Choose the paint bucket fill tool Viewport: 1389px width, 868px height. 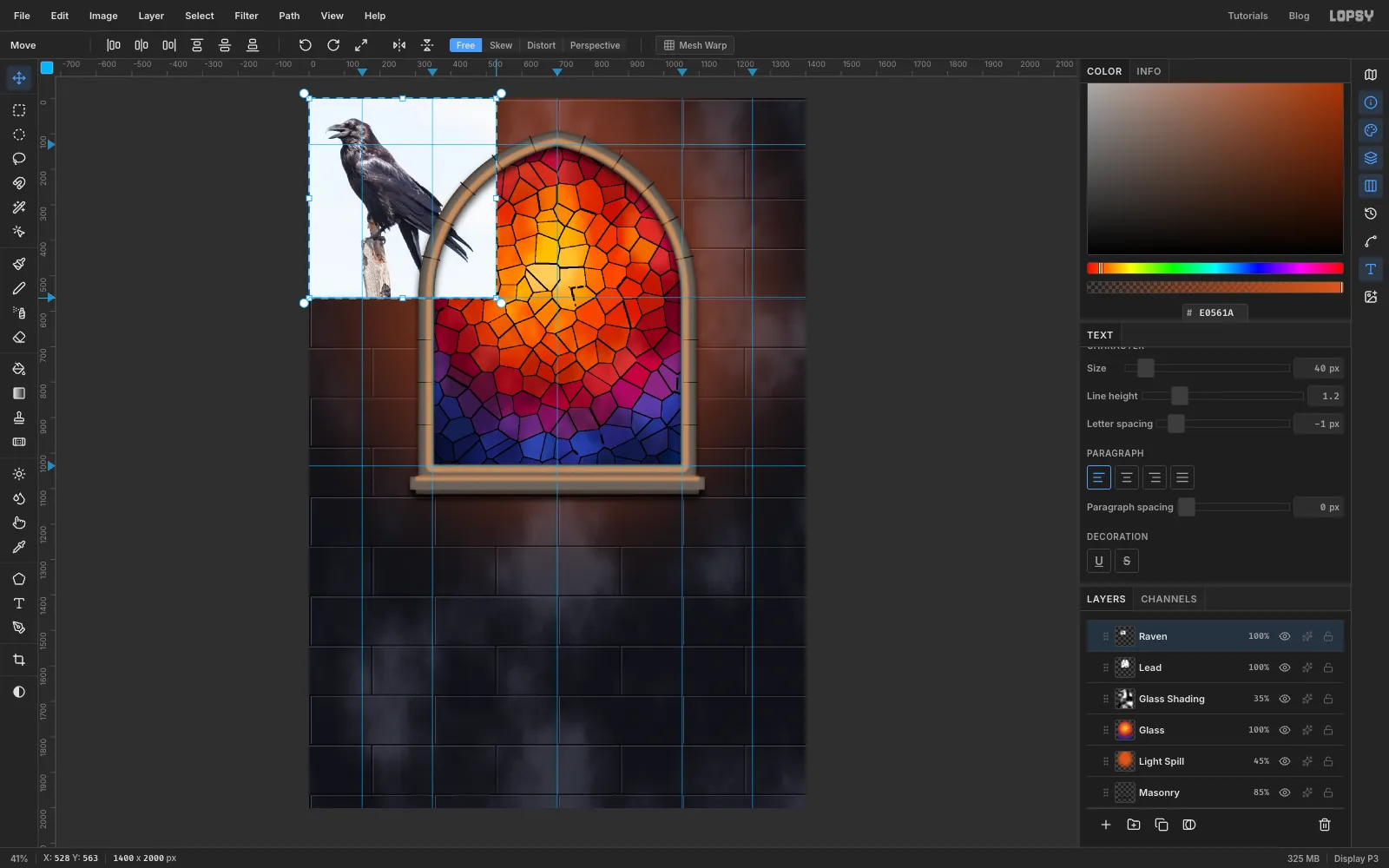(19, 369)
